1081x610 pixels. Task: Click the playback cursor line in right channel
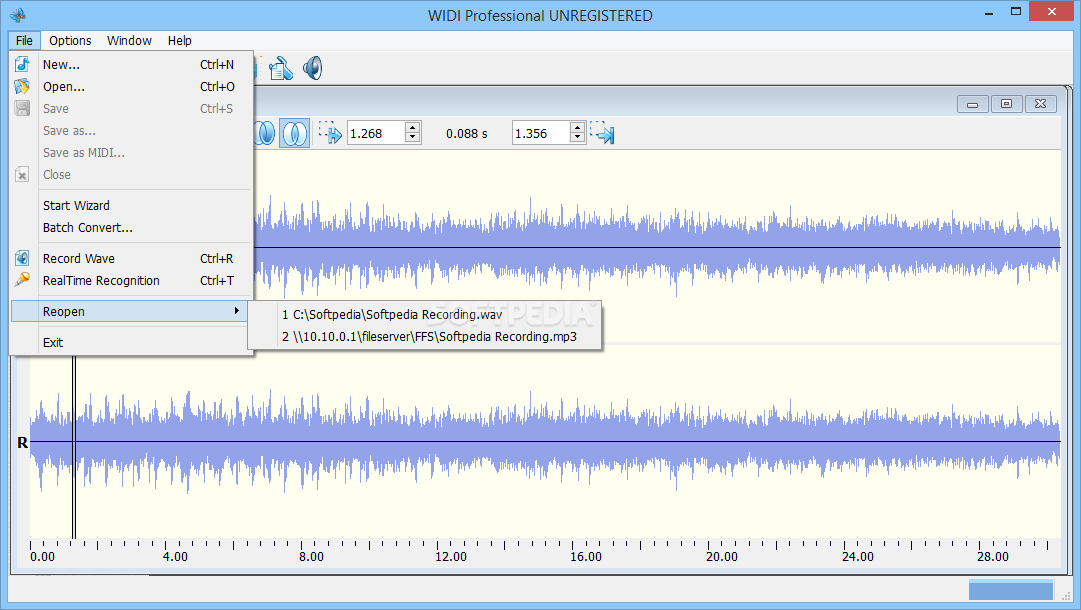click(74, 447)
